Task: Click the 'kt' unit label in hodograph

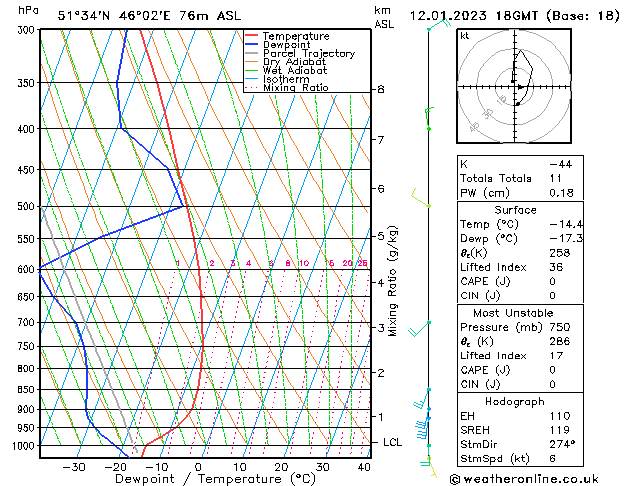Action: click(x=465, y=36)
